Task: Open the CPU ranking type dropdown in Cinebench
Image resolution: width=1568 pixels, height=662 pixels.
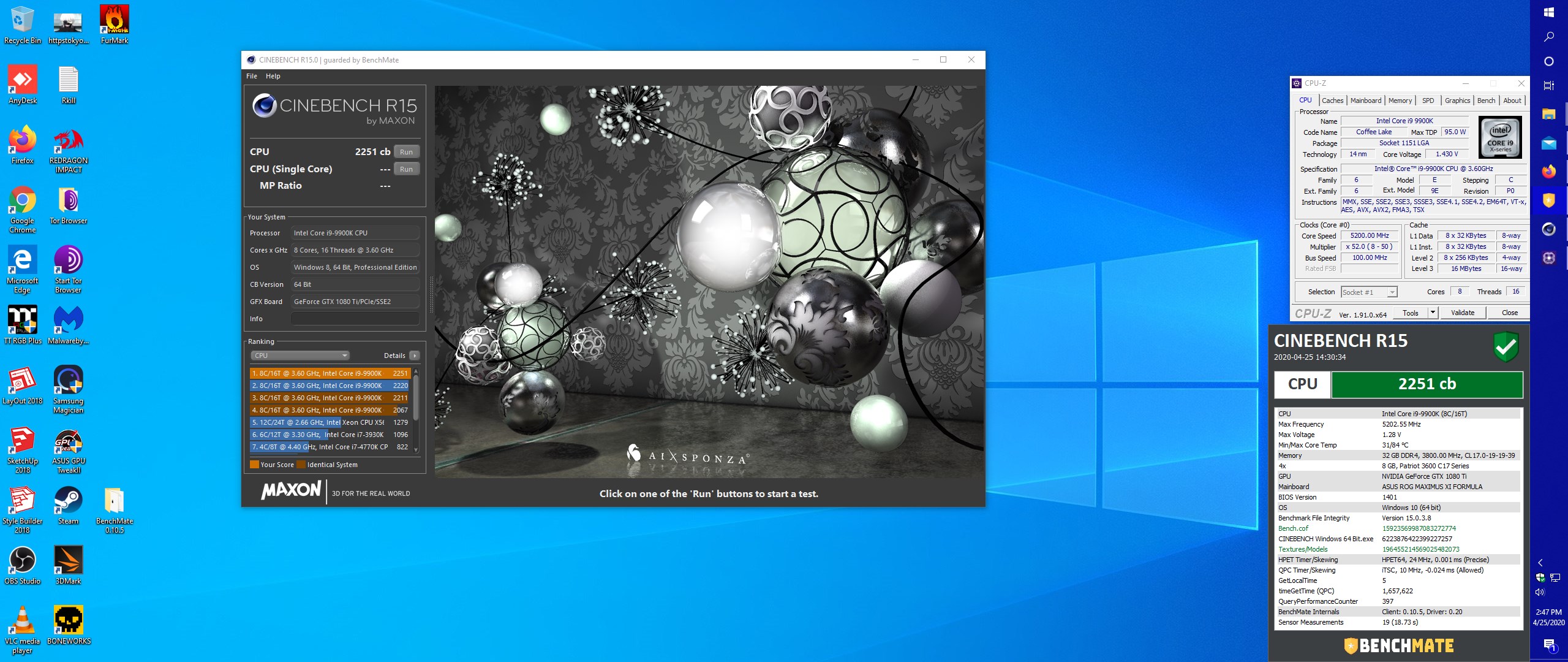Action: click(x=300, y=356)
